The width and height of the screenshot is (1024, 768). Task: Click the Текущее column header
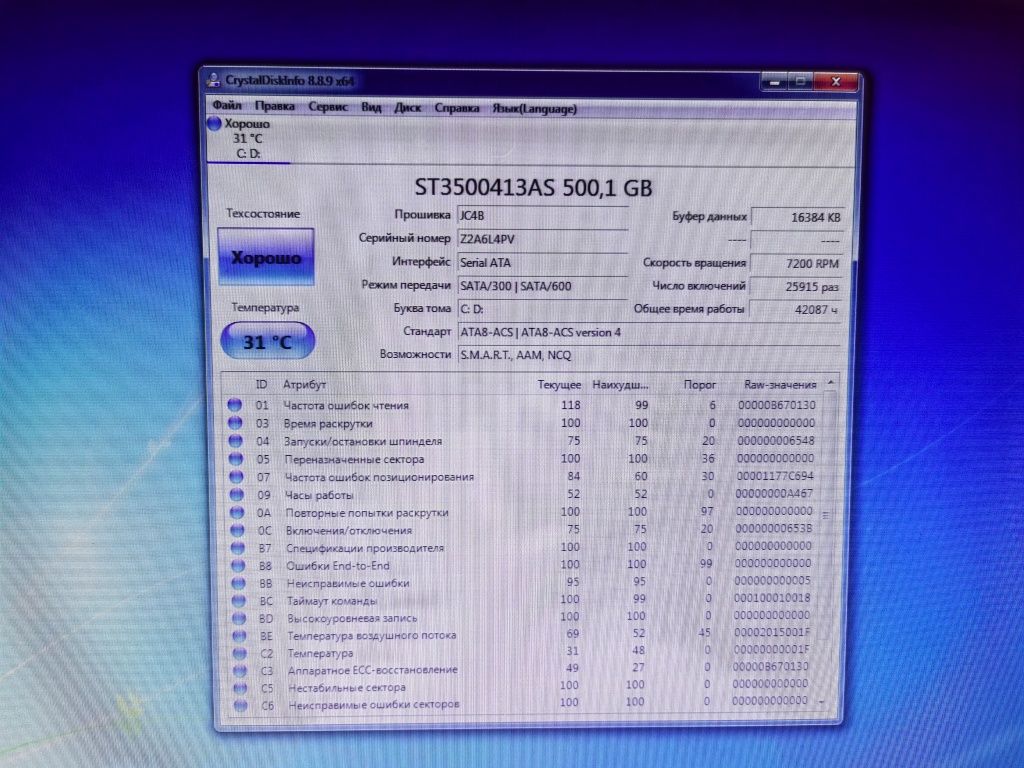pyautogui.click(x=559, y=385)
